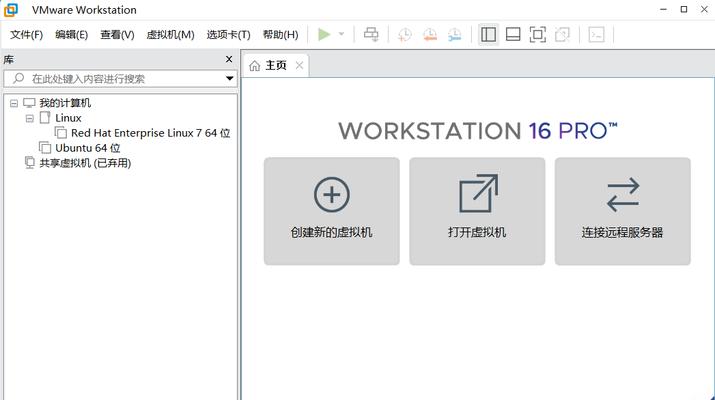
Task: Click the take snapshot clock icon
Action: point(404,34)
